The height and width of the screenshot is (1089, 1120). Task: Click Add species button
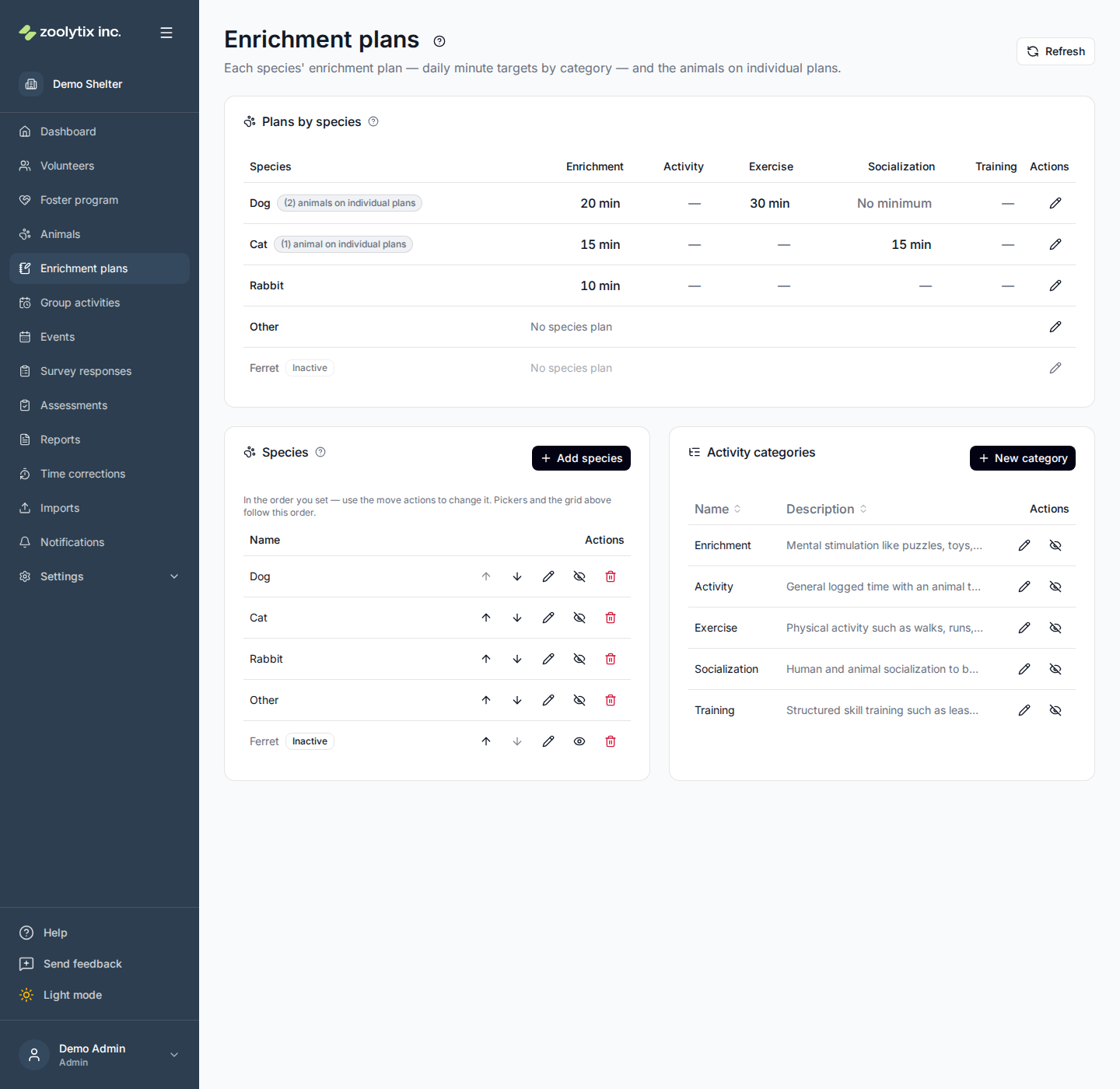point(581,458)
